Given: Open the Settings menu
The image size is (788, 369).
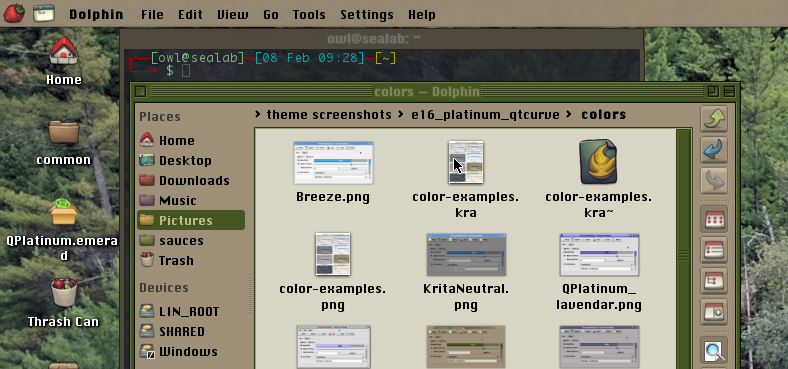Looking at the screenshot, I should (367, 15).
